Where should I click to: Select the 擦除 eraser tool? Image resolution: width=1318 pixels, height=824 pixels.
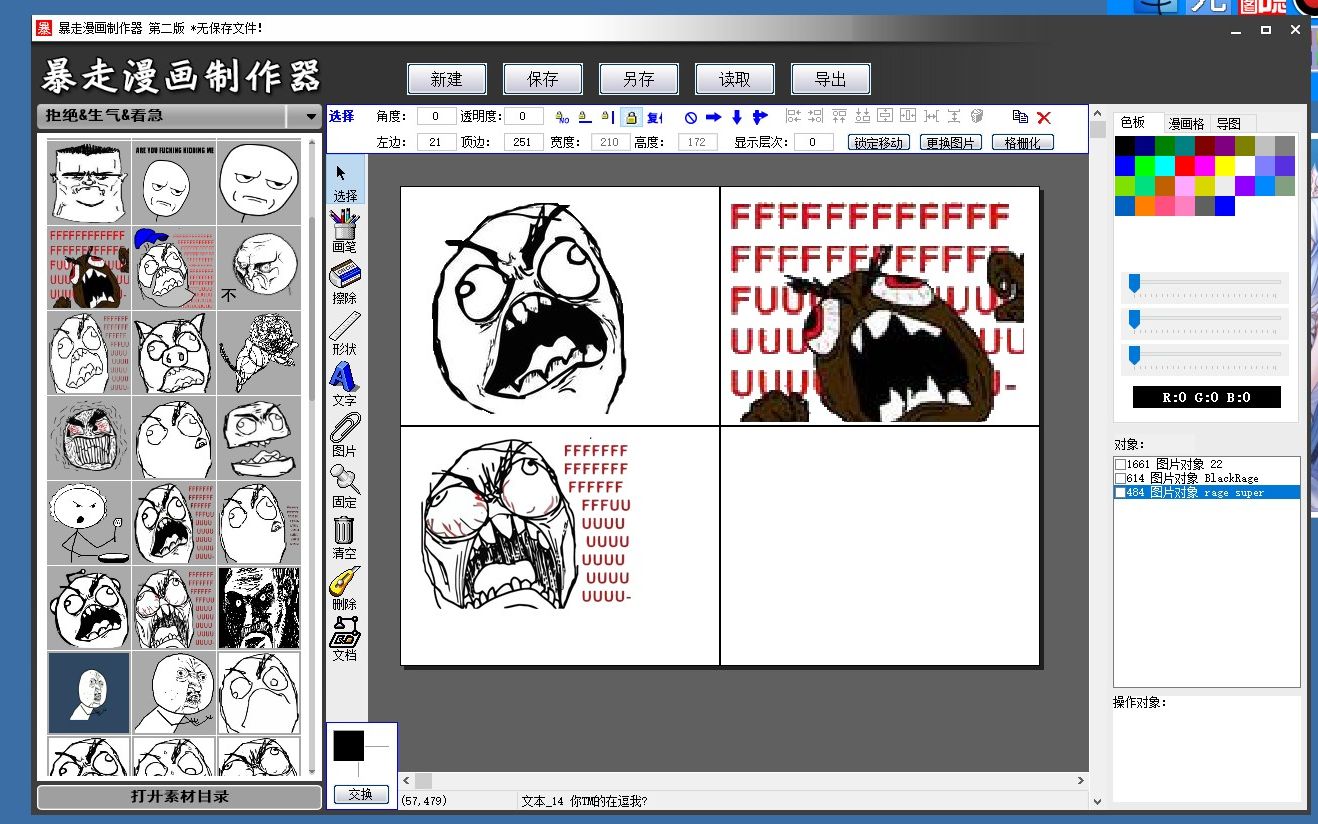(x=345, y=283)
